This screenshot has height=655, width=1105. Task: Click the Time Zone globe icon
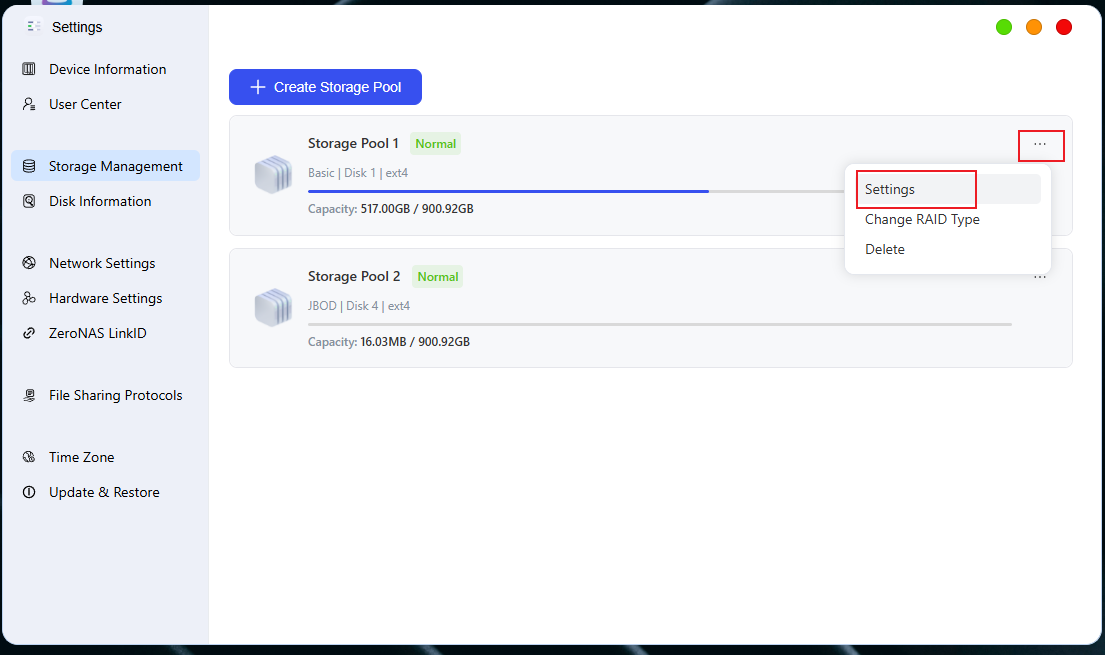tap(29, 457)
